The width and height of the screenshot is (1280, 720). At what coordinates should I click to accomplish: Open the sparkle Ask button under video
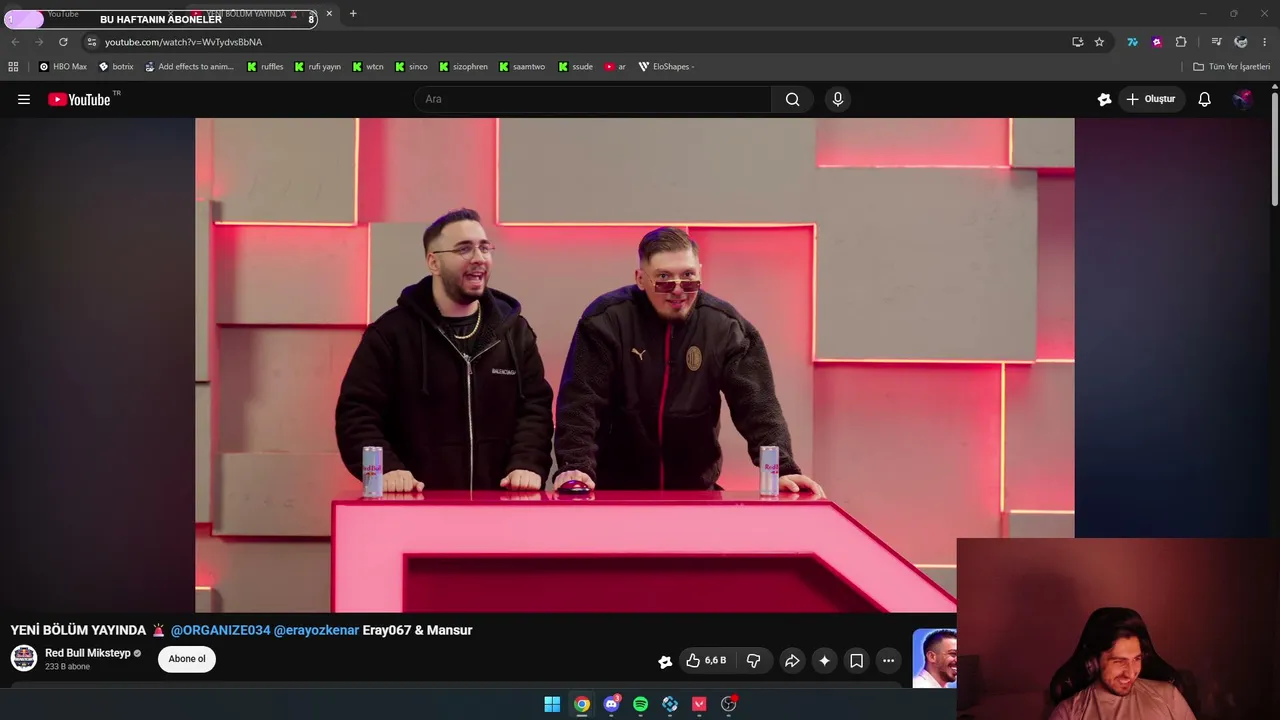824,661
